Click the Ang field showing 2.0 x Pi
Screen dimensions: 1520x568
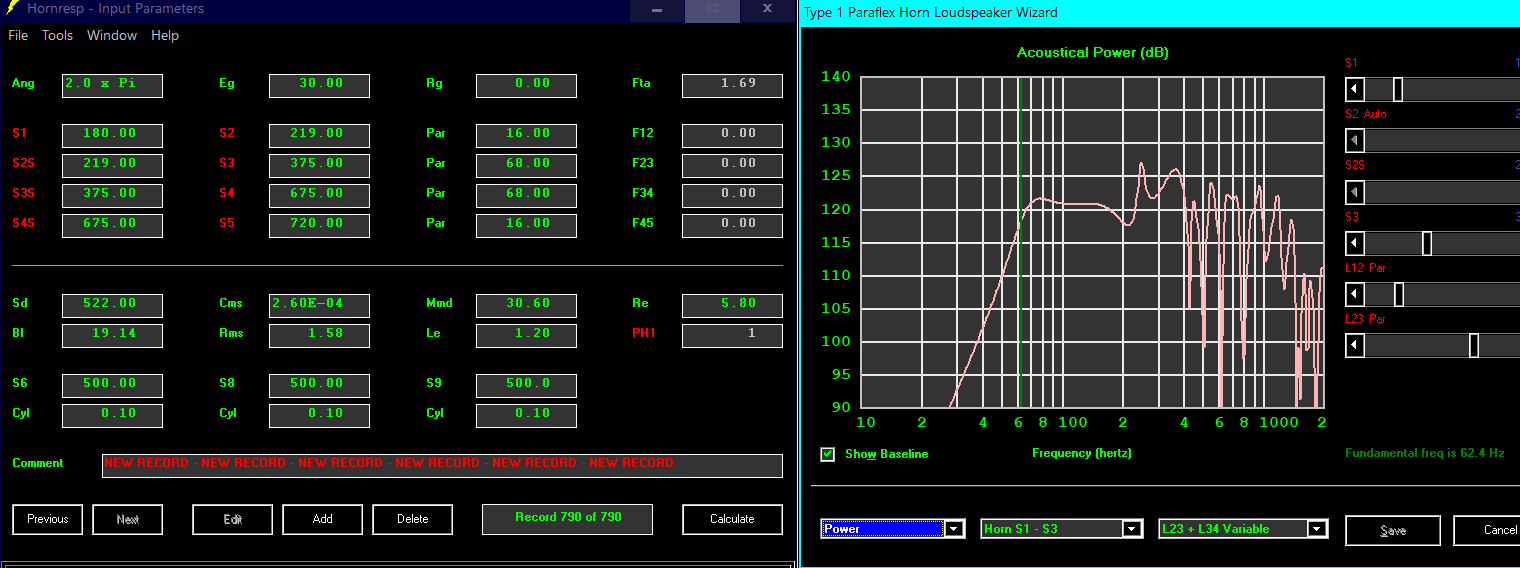112,85
